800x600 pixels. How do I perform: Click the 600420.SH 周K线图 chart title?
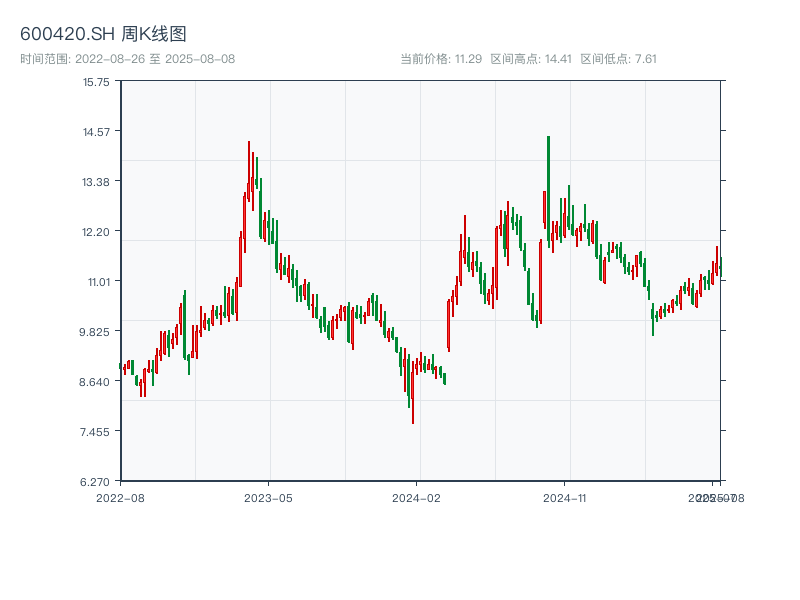click(103, 34)
